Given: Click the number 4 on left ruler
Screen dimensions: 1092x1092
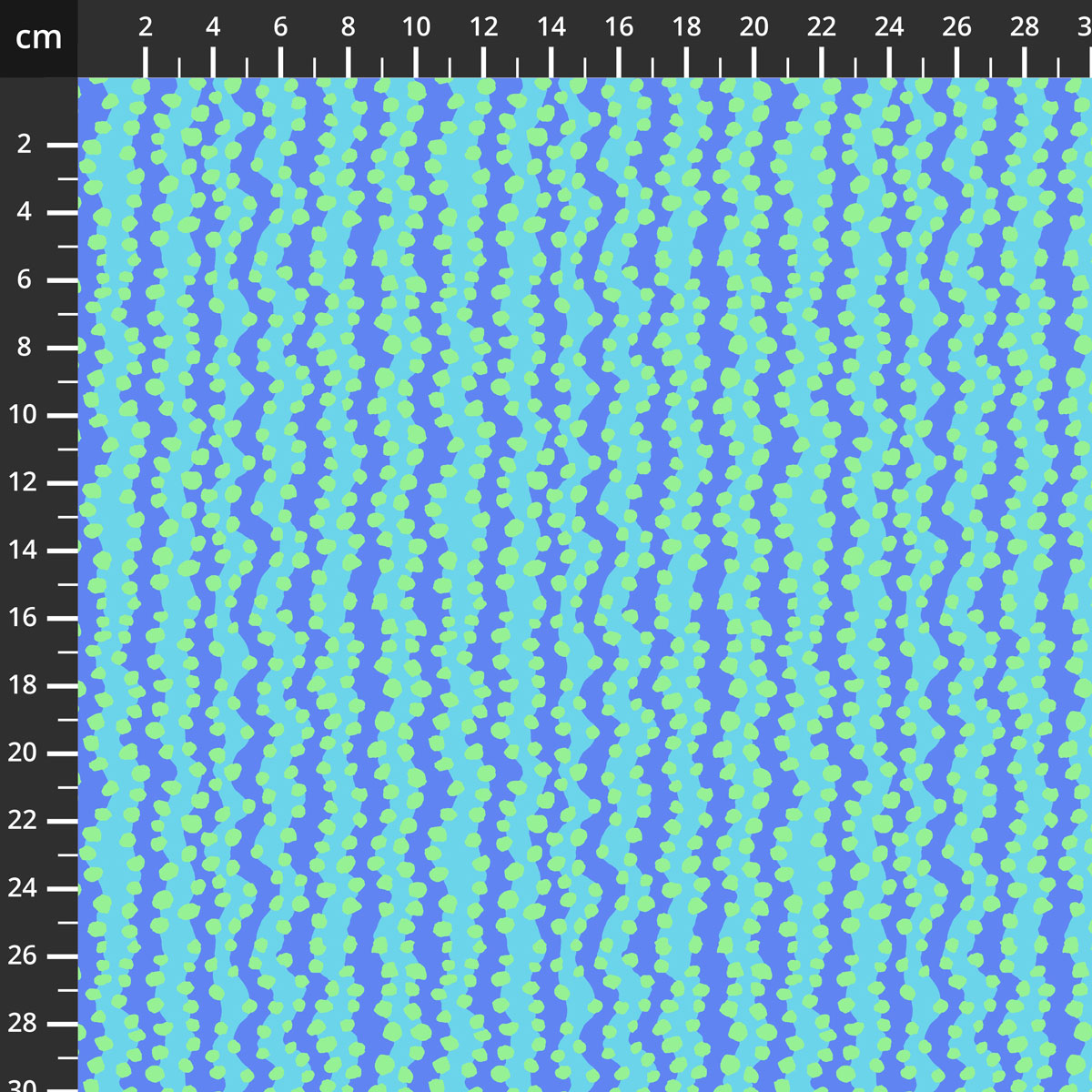Looking at the screenshot, I should point(27,211).
